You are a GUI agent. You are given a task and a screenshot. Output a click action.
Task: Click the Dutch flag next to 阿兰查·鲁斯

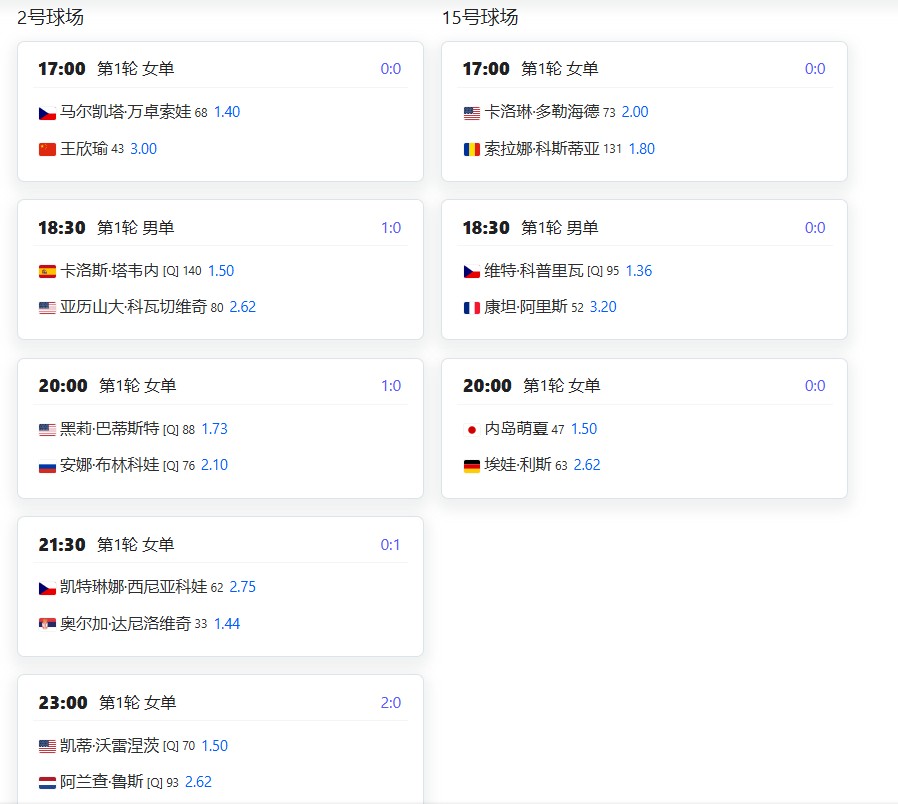(47, 783)
